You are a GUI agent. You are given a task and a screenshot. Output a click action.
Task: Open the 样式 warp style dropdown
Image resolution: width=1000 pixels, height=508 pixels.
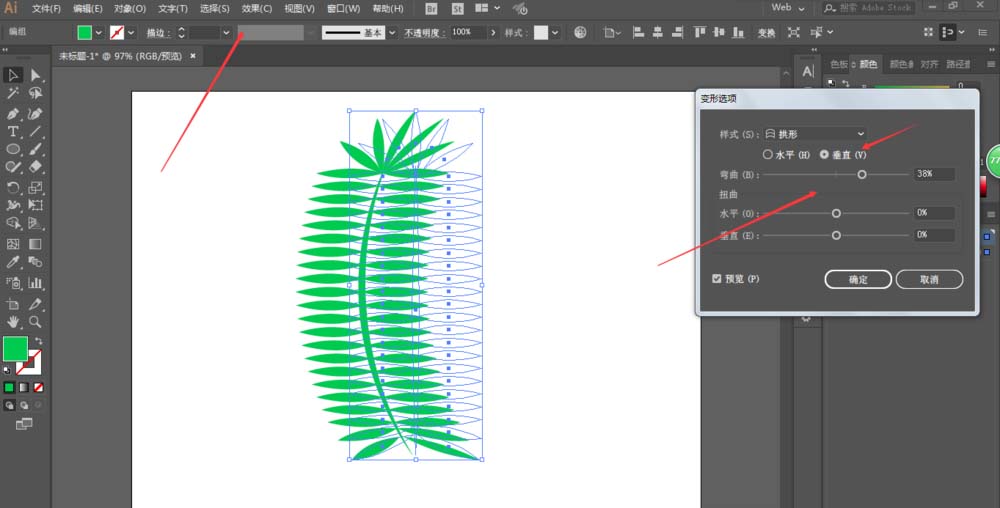click(x=815, y=134)
